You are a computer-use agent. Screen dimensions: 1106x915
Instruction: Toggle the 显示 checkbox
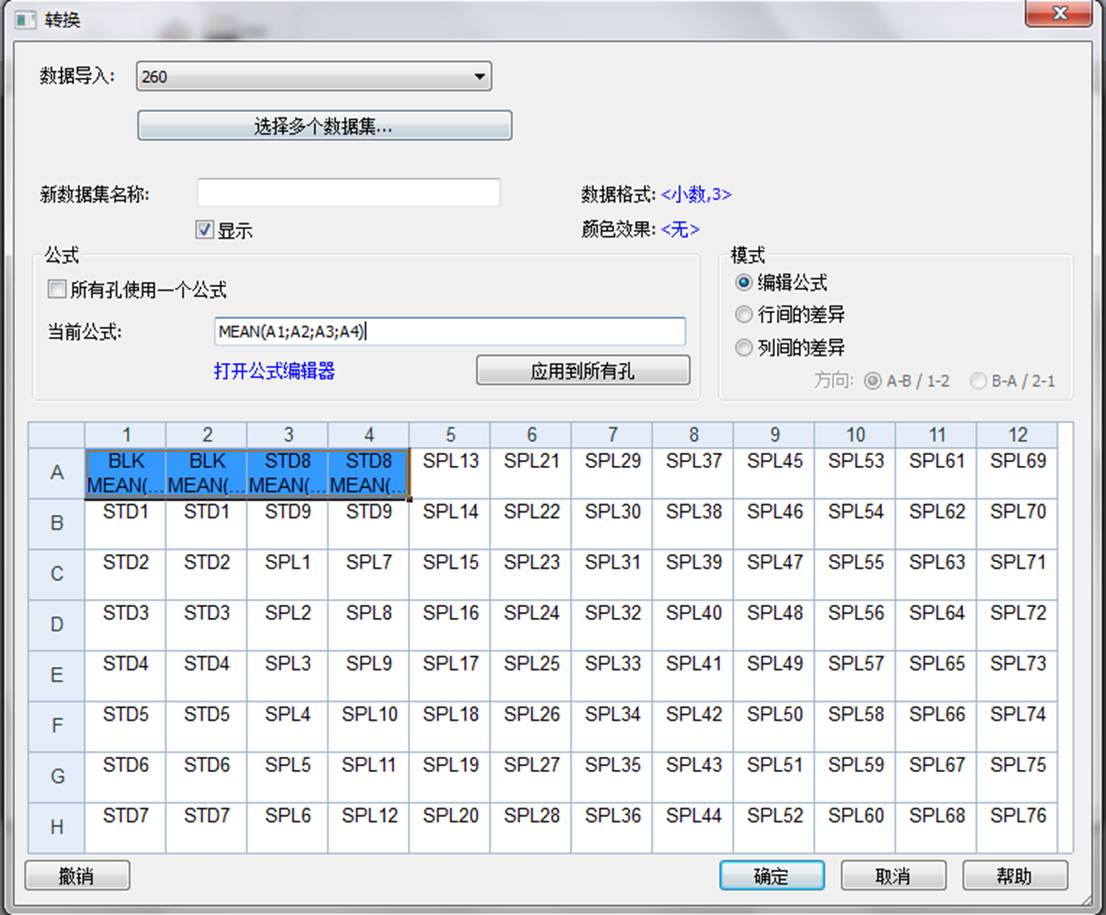point(205,231)
